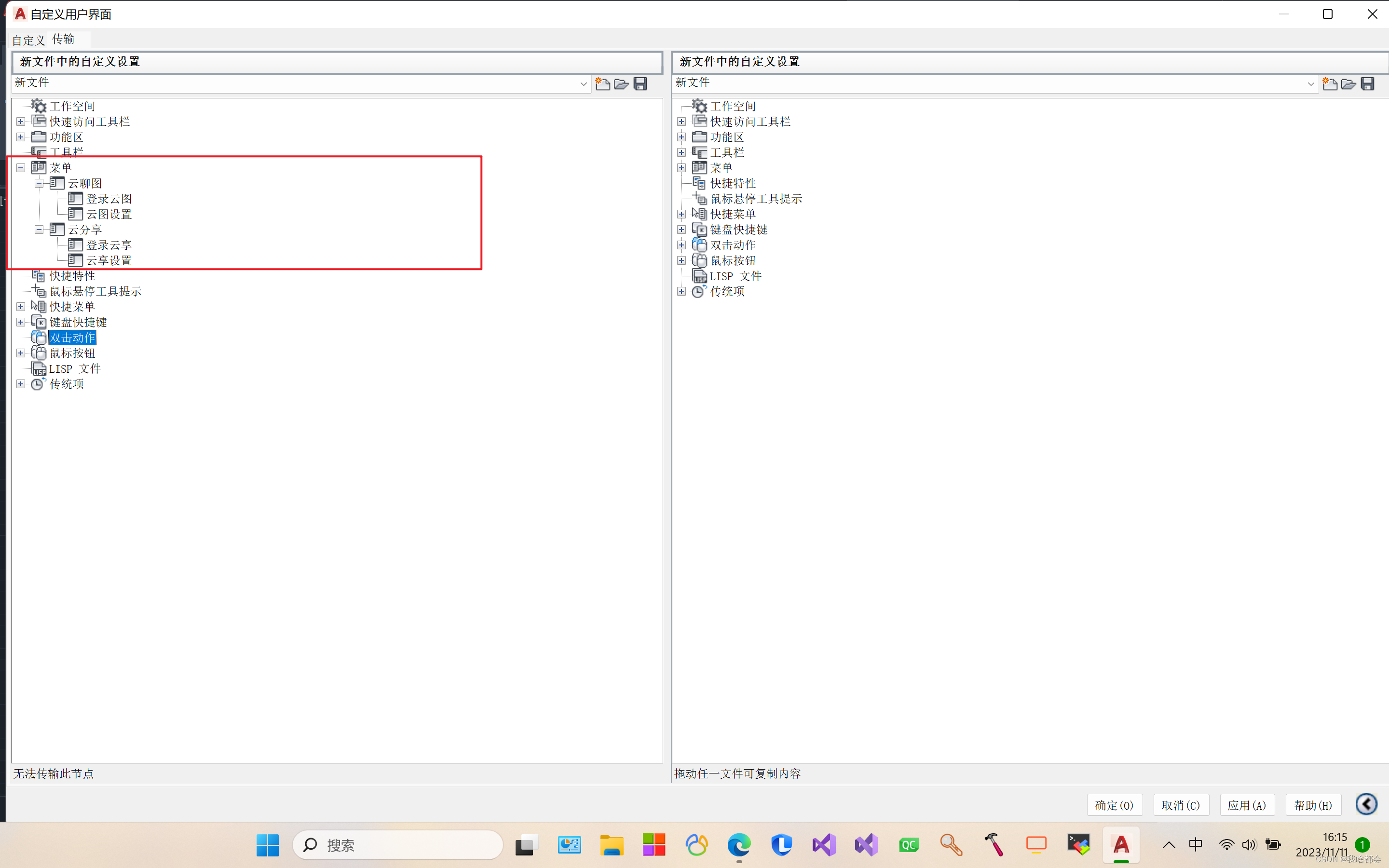Click the new file icon in left pane
The width and height of the screenshot is (1389, 868).
(603, 84)
